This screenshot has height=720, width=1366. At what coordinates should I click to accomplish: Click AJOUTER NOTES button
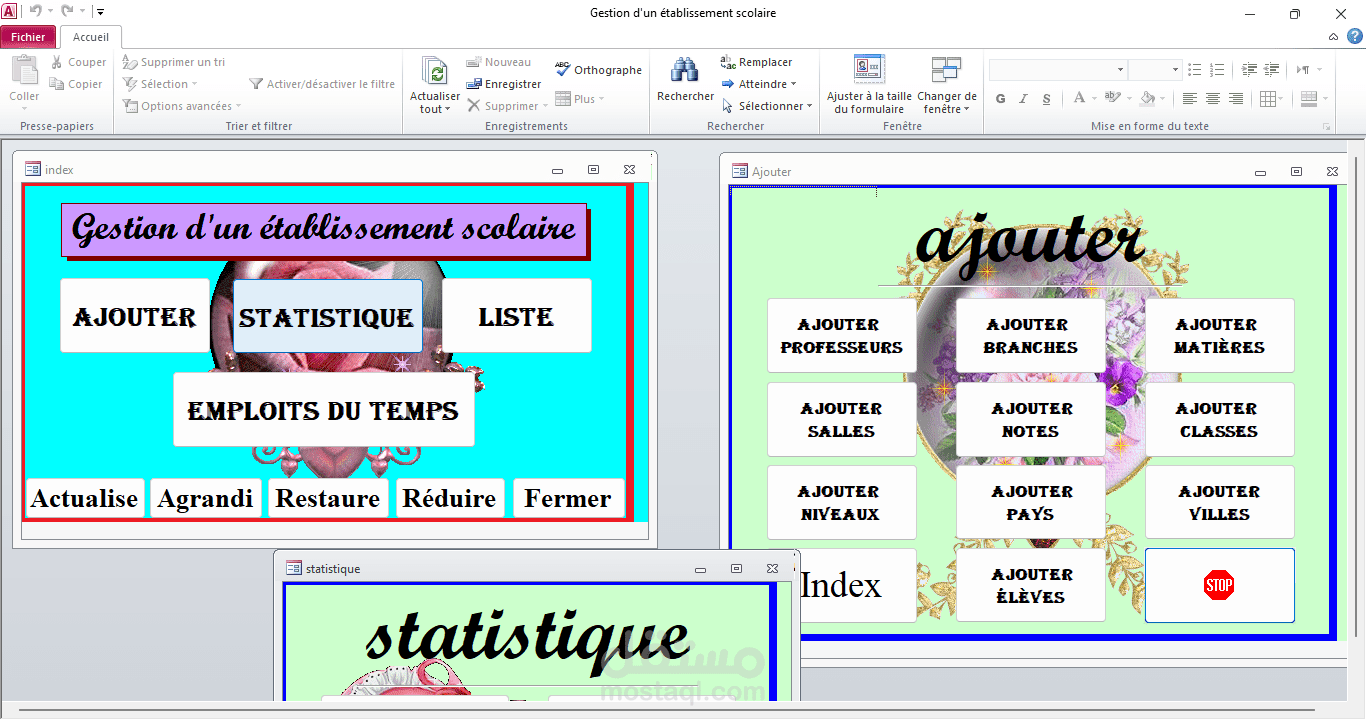[1031, 420]
